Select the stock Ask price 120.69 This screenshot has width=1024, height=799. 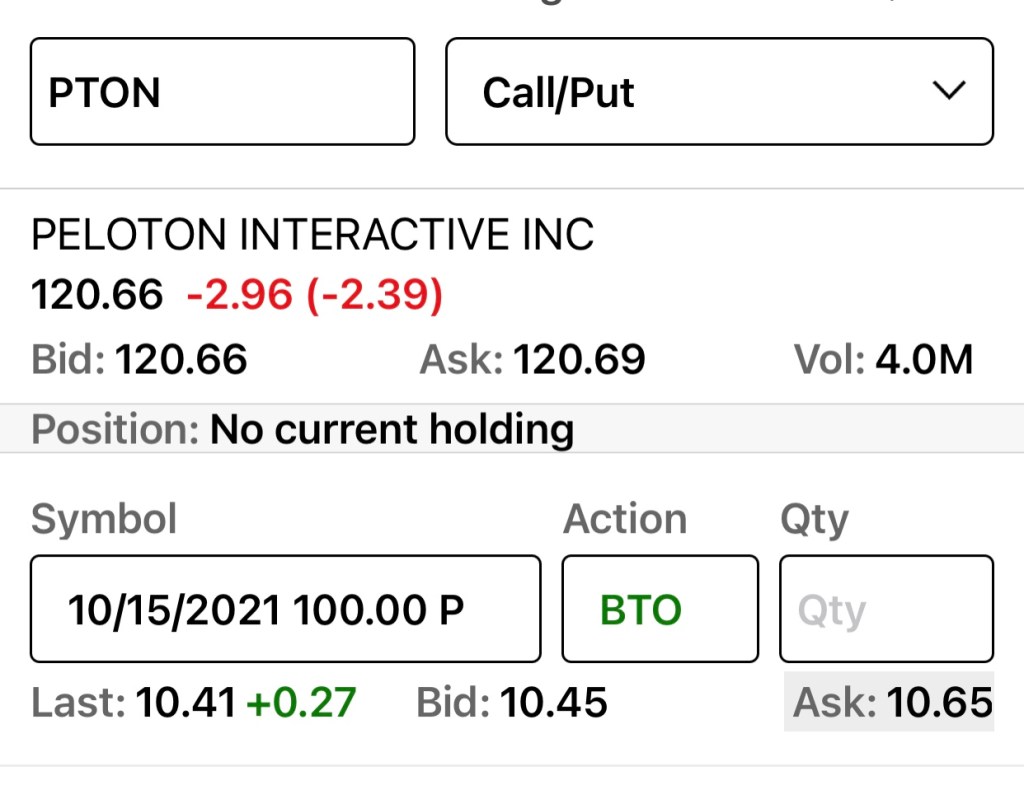pyautogui.click(x=579, y=360)
